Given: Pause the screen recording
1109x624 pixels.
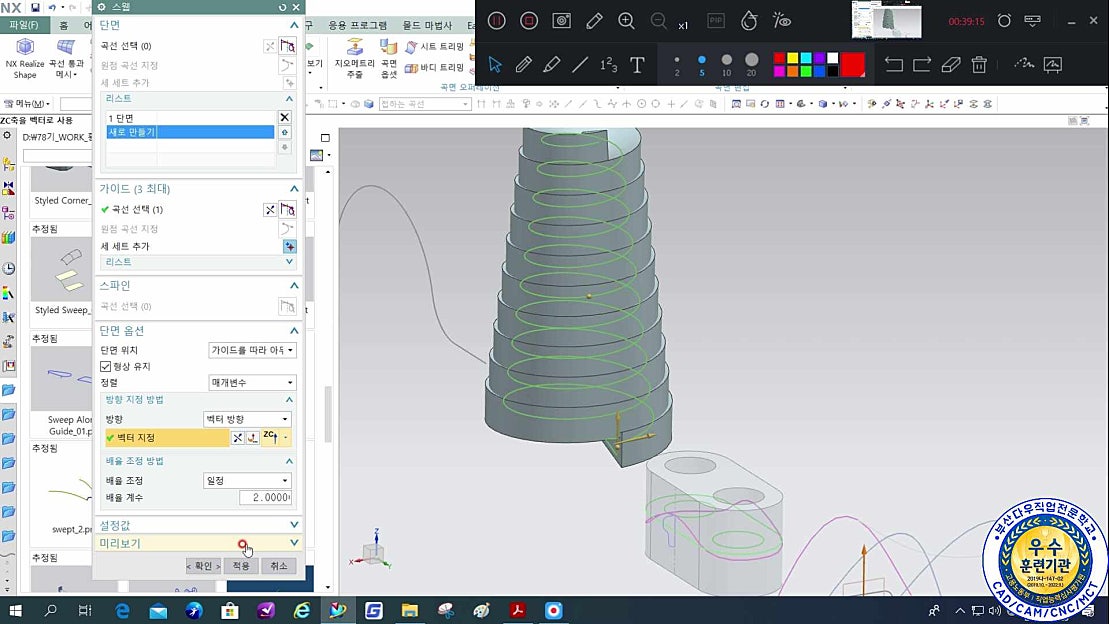Looking at the screenshot, I should coord(496,20).
